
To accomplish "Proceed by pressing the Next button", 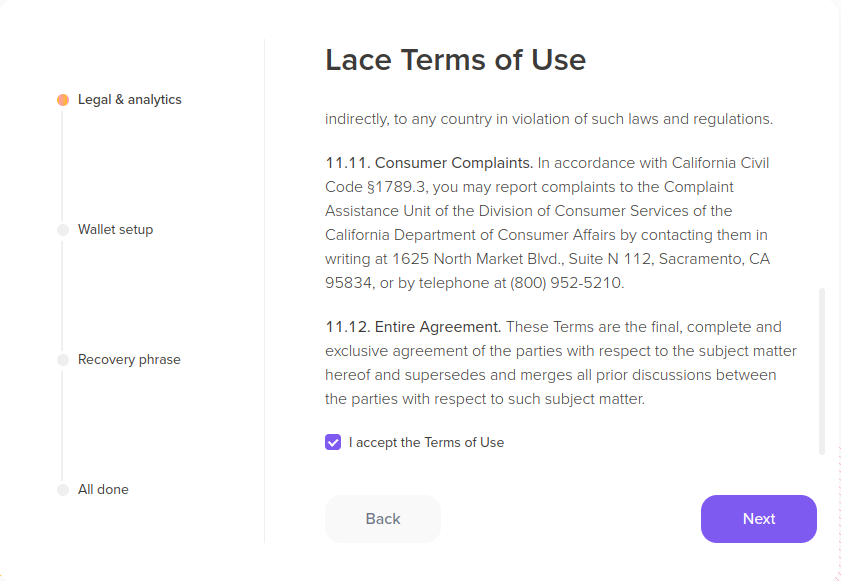I will click(758, 519).
